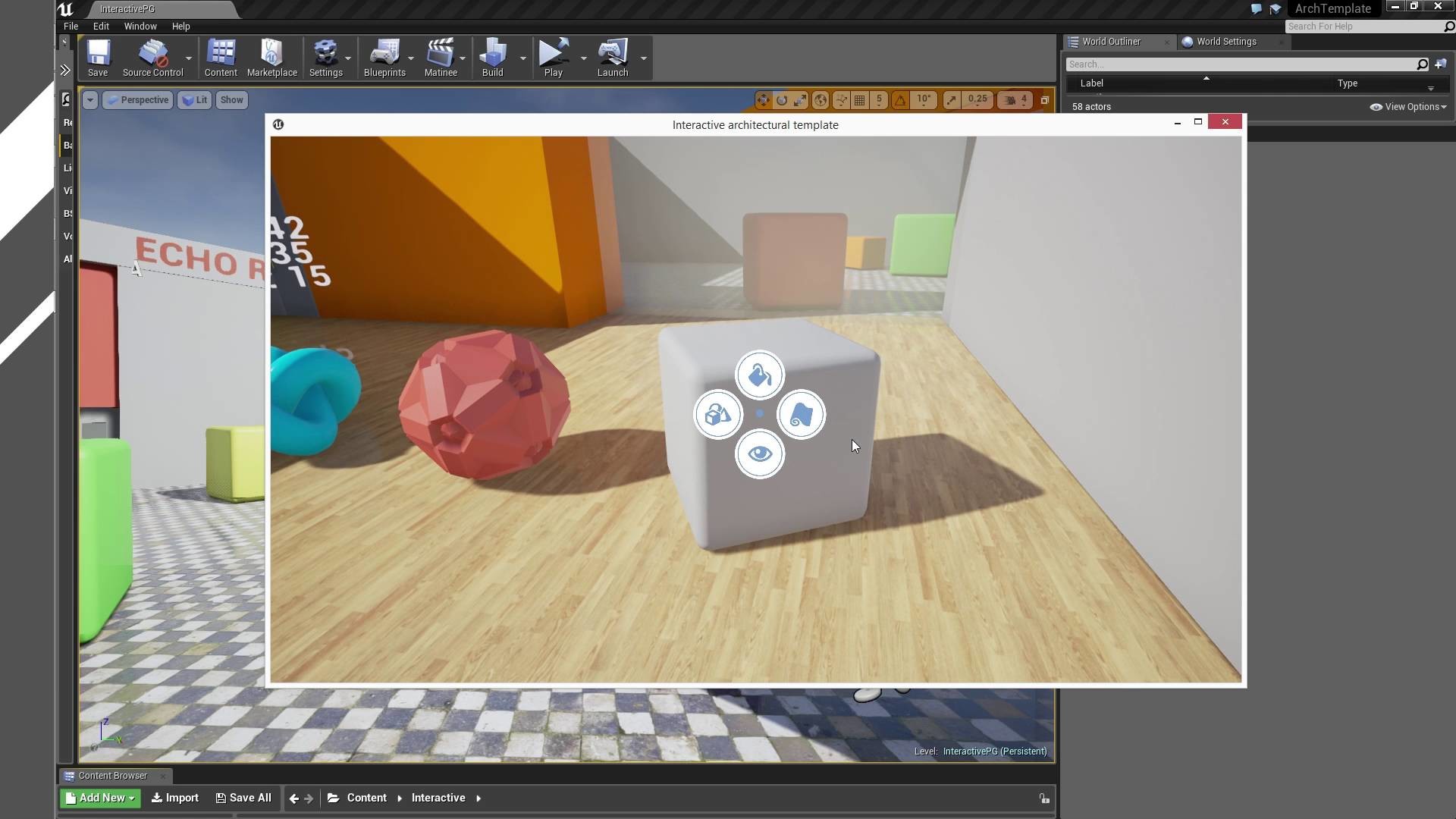Image resolution: width=1456 pixels, height=819 pixels.
Task: Open the Window menu
Action: [140, 27]
